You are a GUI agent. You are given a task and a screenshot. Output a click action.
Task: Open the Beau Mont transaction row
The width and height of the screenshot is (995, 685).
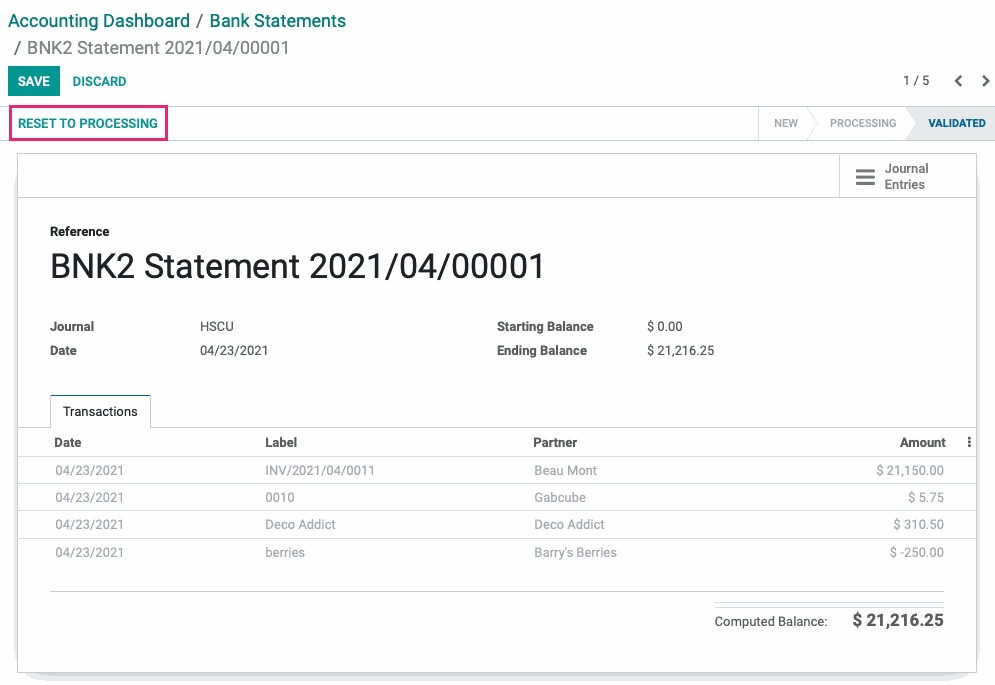(497, 470)
